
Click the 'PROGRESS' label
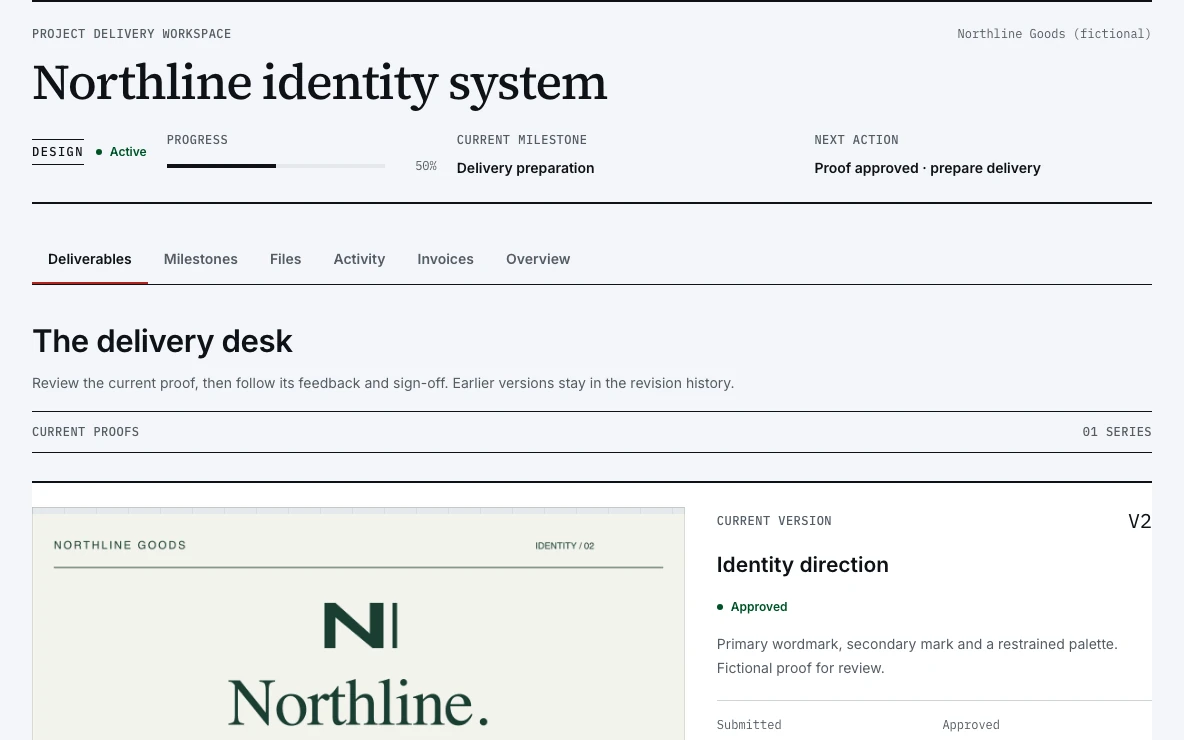click(x=197, y=140)
